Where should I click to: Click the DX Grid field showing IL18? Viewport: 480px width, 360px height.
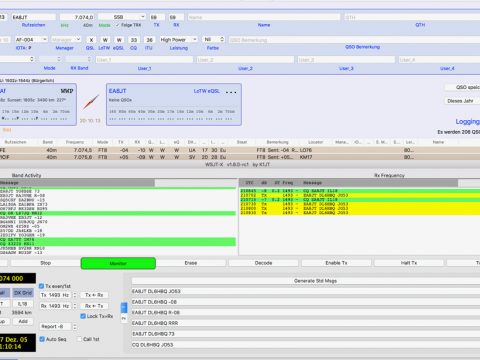click(x=22, y=304)
